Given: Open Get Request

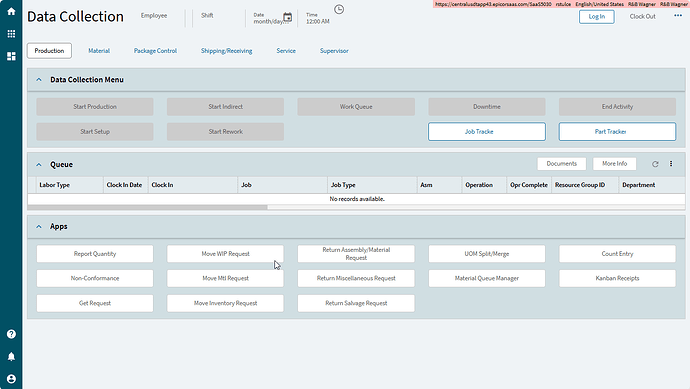Looking at the screenshot, I should pos(95,303).
